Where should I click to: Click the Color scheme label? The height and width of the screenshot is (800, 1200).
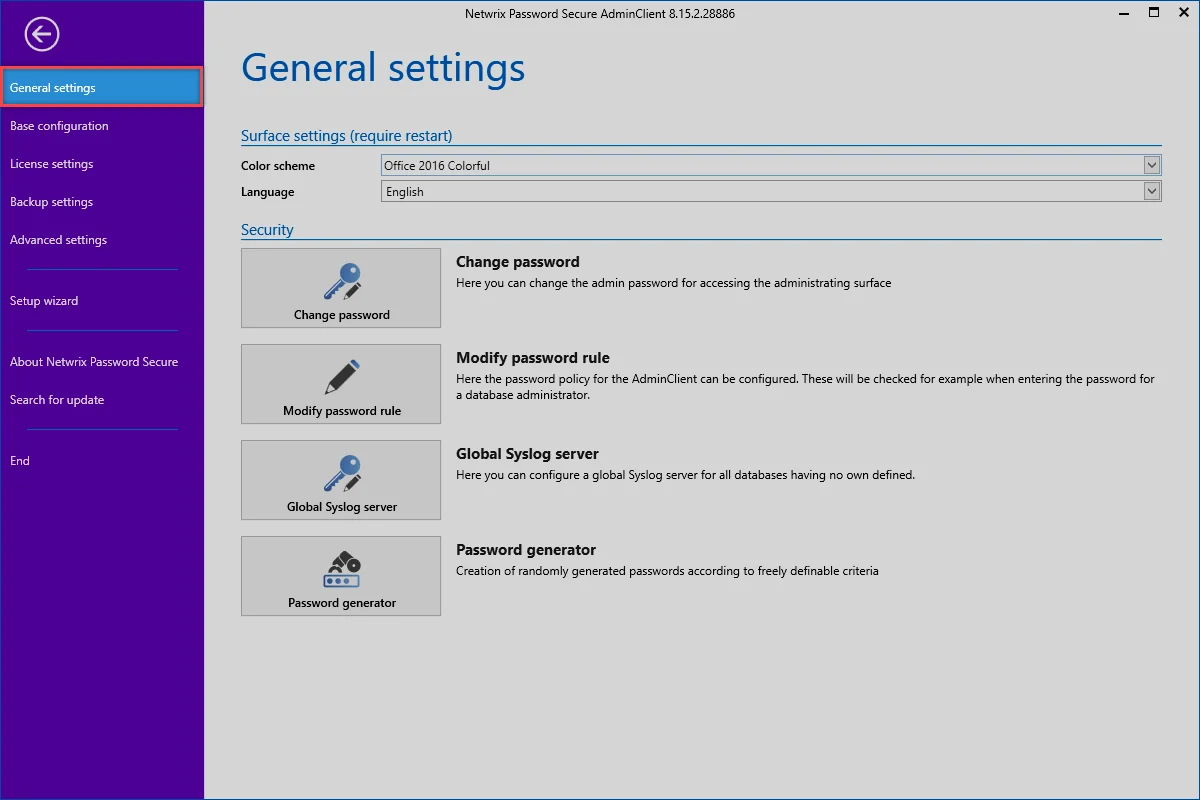278,166
